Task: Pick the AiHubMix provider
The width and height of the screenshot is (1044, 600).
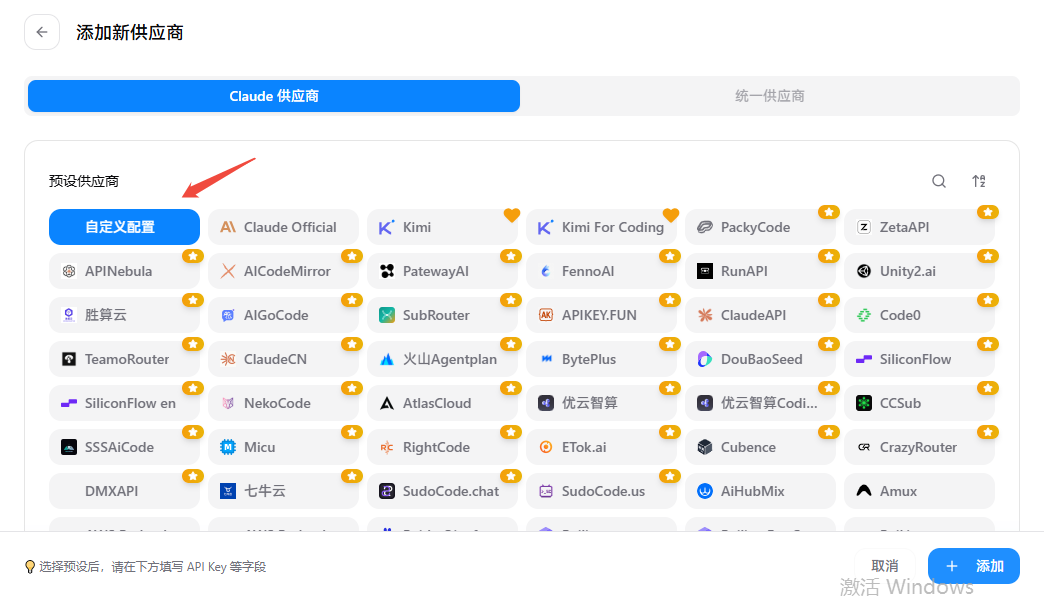Action: click(760, 491)
